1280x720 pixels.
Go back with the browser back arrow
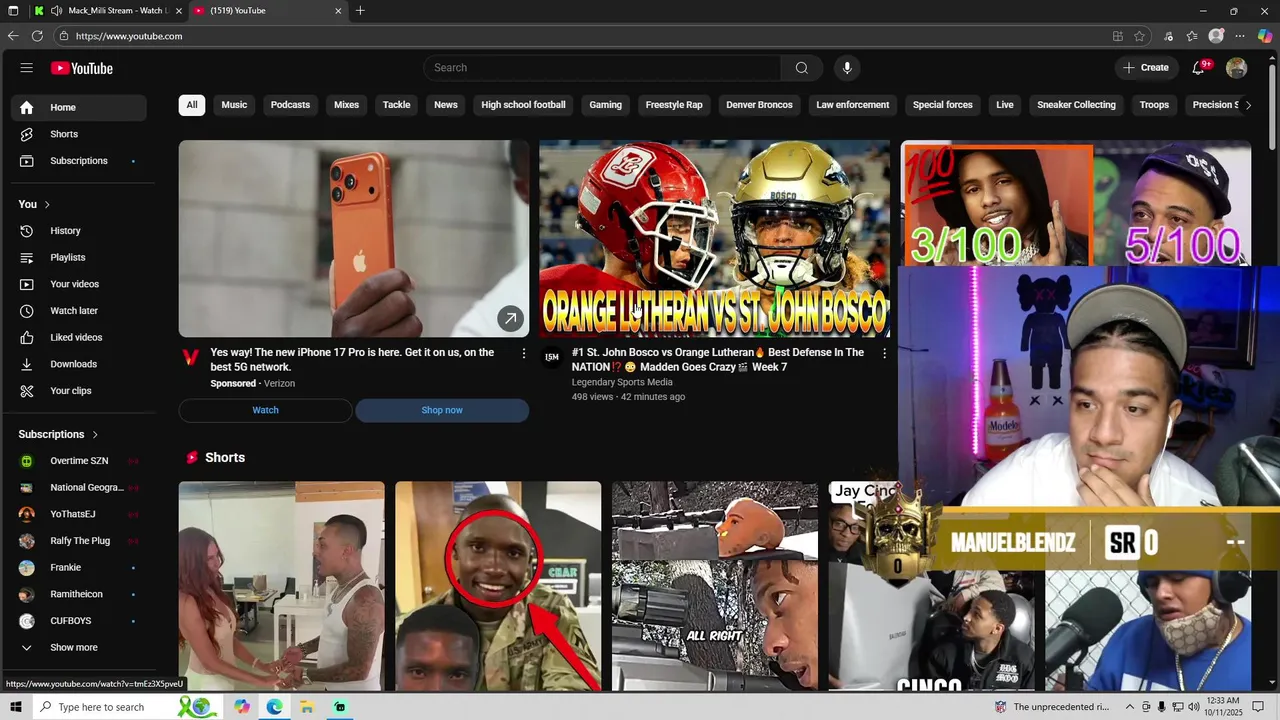13,36
